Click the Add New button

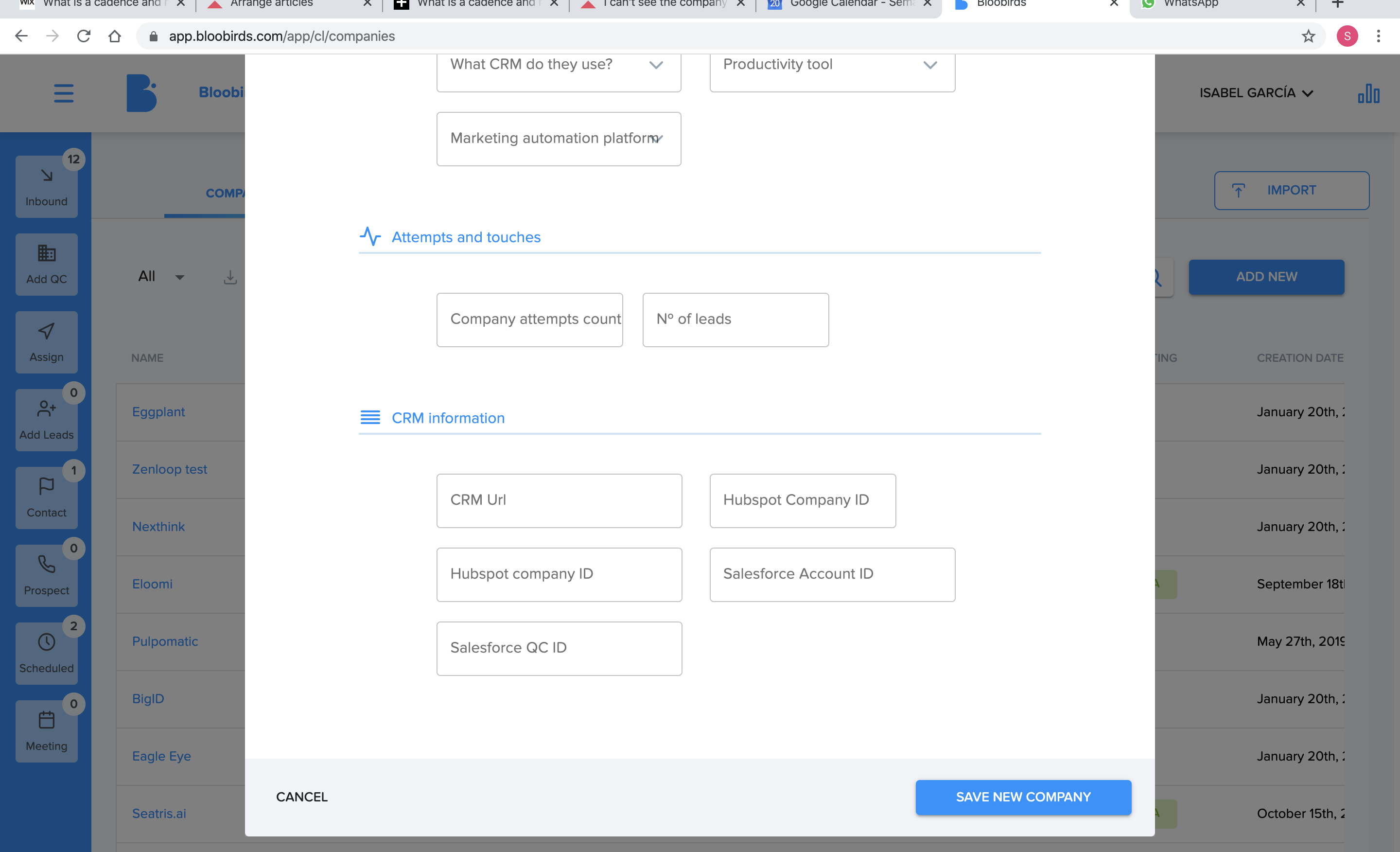(1266, 277)
